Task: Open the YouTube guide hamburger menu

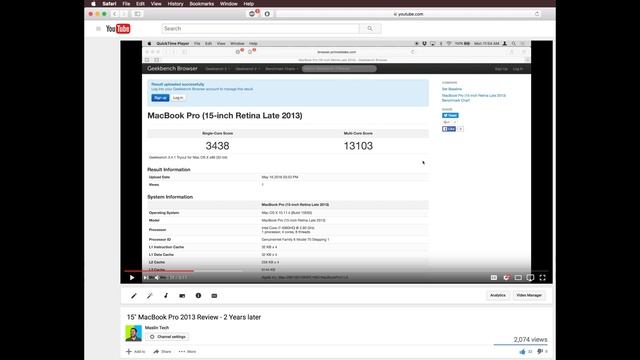Action: click(98, 29)
